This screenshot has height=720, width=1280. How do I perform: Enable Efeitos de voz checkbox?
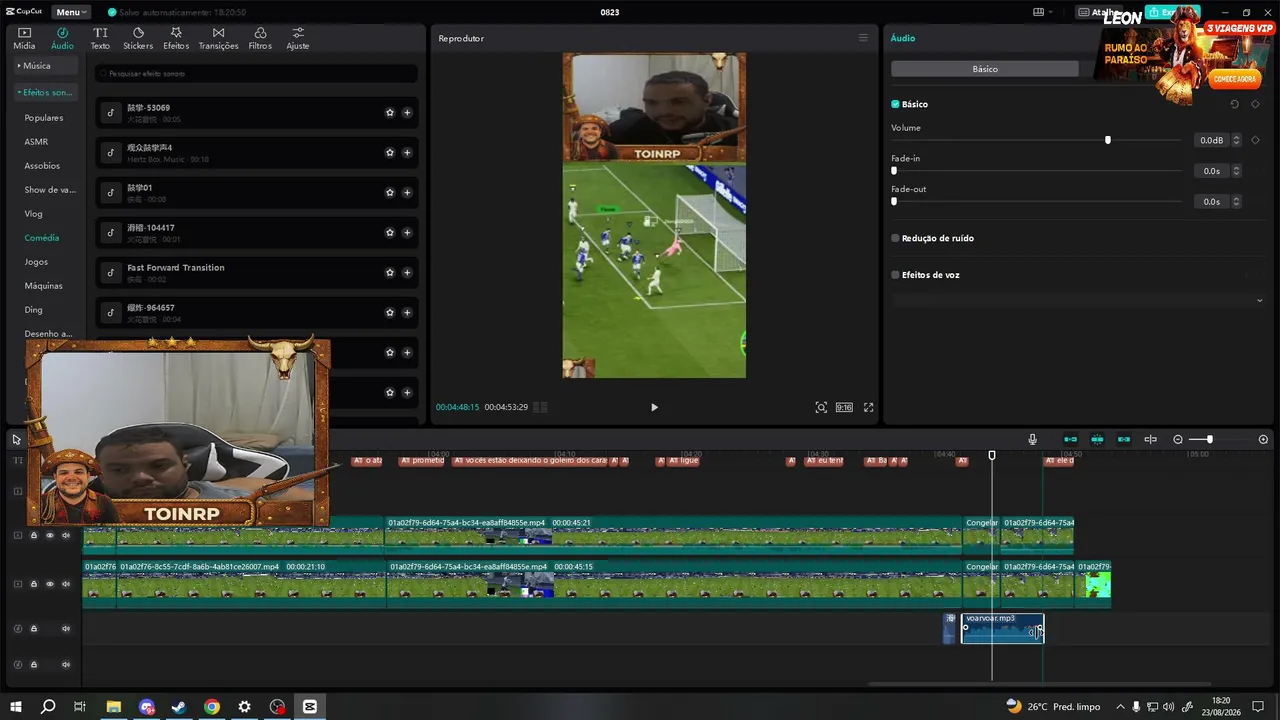point(896,275)
